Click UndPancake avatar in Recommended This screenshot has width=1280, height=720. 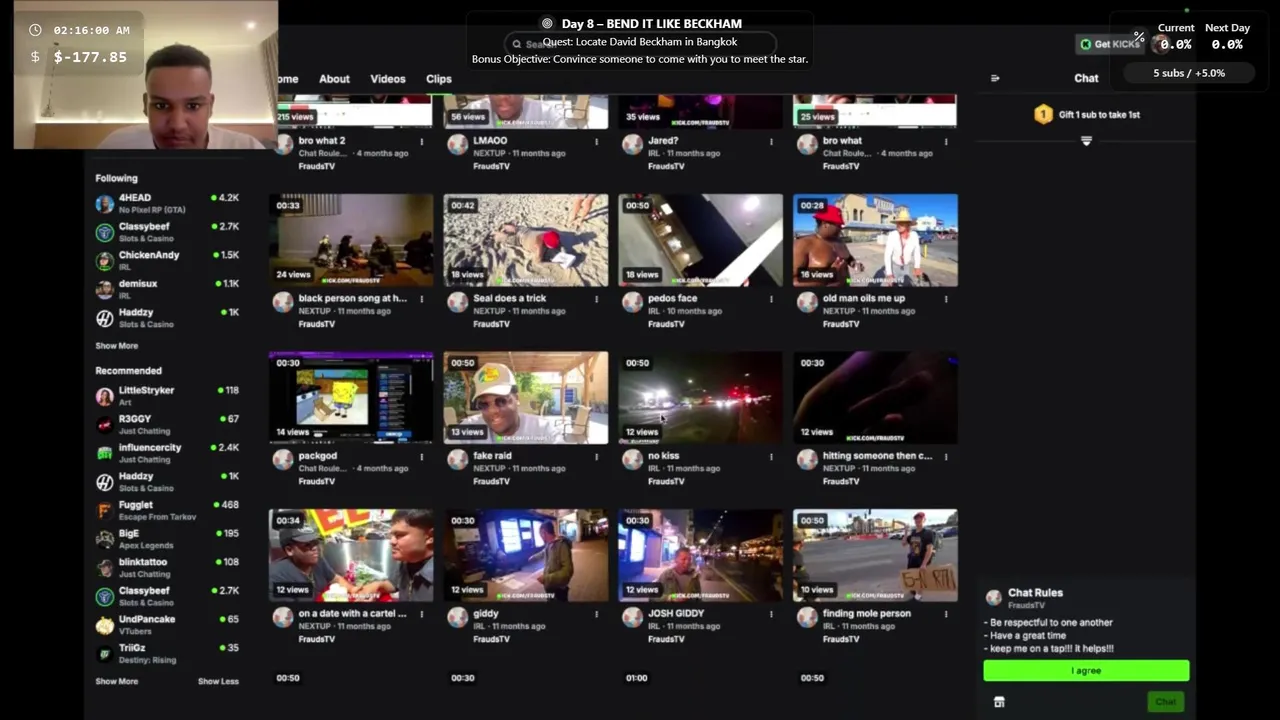104,625
